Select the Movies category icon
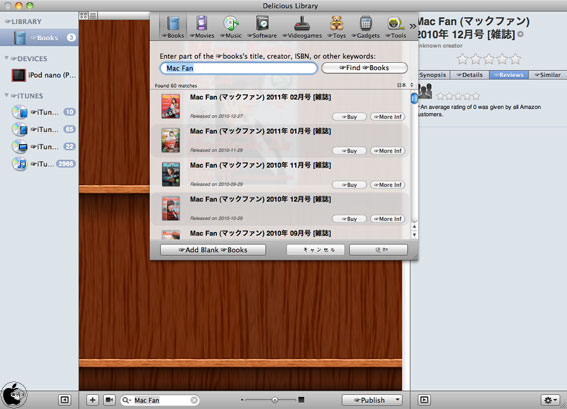This screenshot has width=567, height=409. tap(202, 26)
